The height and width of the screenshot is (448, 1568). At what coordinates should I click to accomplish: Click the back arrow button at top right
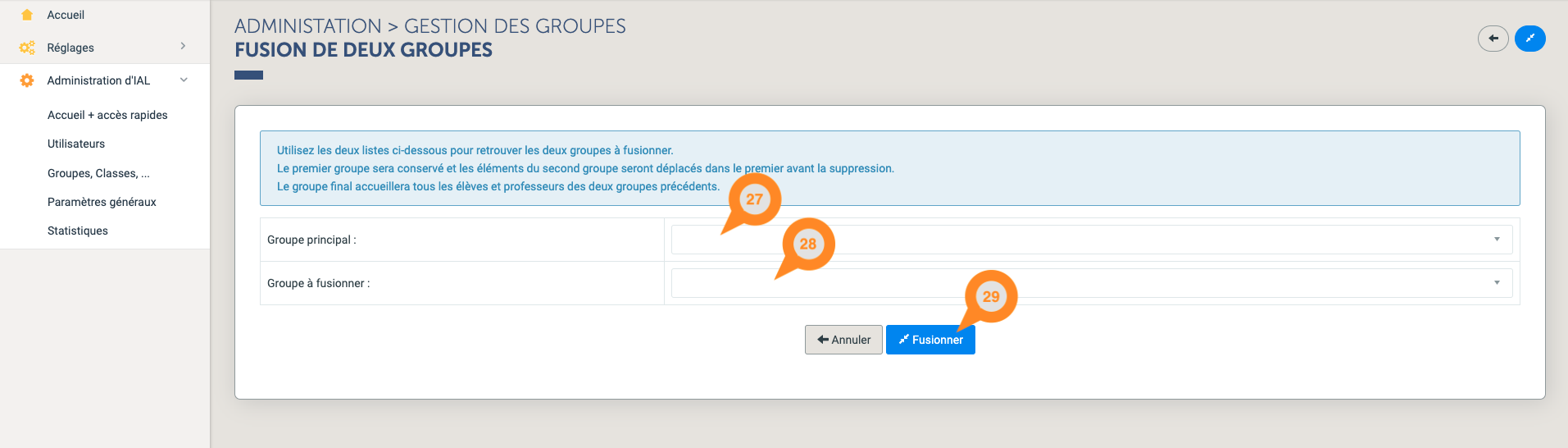point(1493,39)
